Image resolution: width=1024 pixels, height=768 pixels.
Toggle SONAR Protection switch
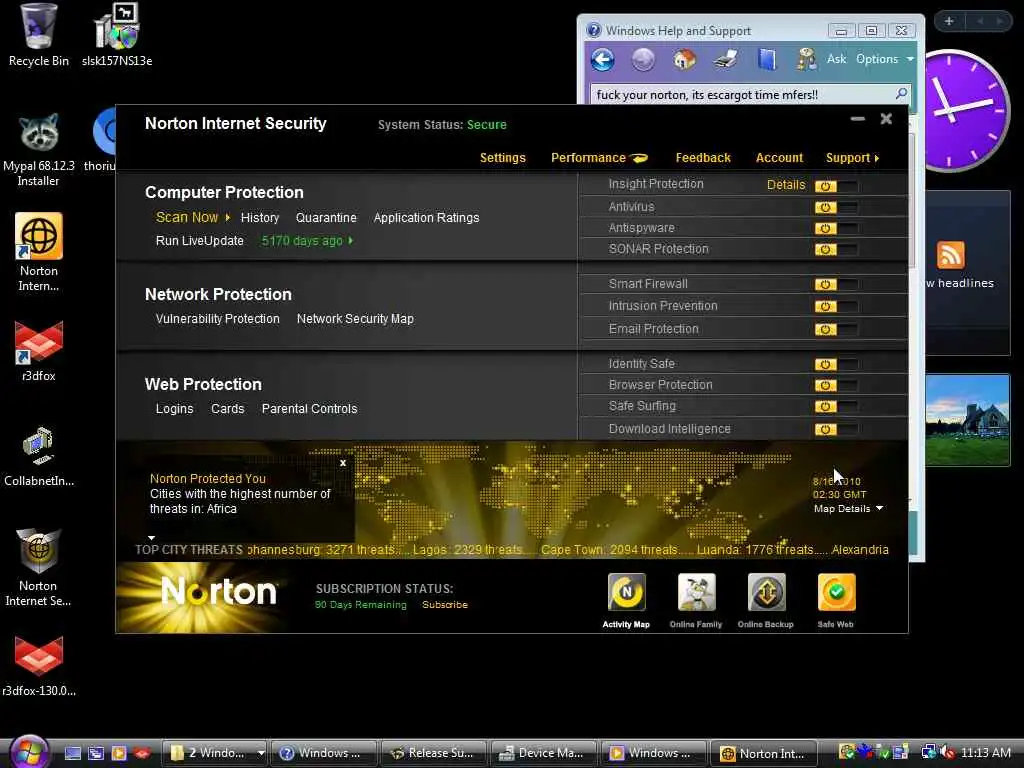coord(836,249)
